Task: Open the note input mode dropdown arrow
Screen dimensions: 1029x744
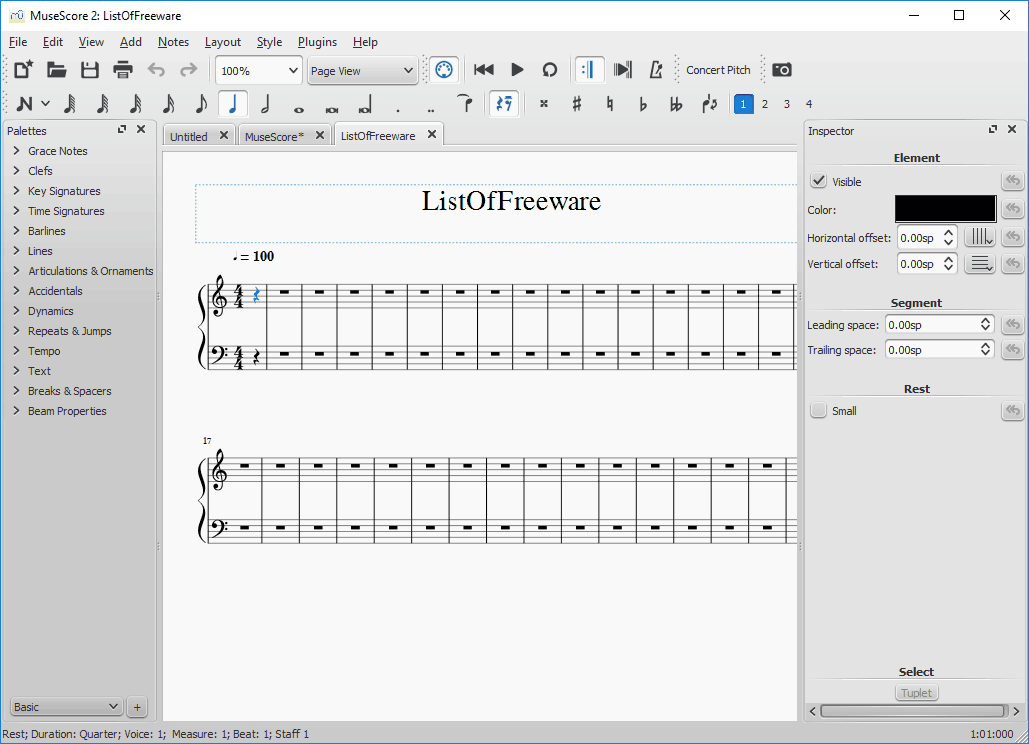Action: 45,104
